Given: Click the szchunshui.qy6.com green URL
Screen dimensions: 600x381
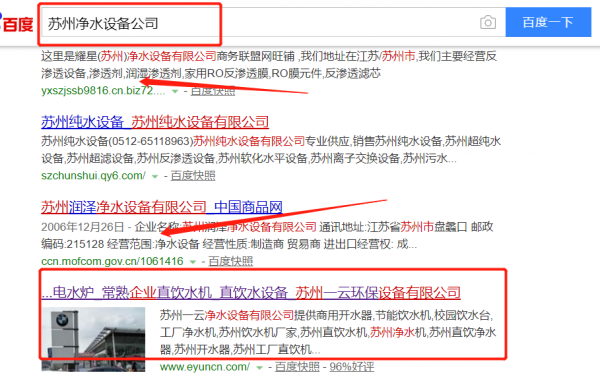Looking at the screenshot, I should (93, 176).
